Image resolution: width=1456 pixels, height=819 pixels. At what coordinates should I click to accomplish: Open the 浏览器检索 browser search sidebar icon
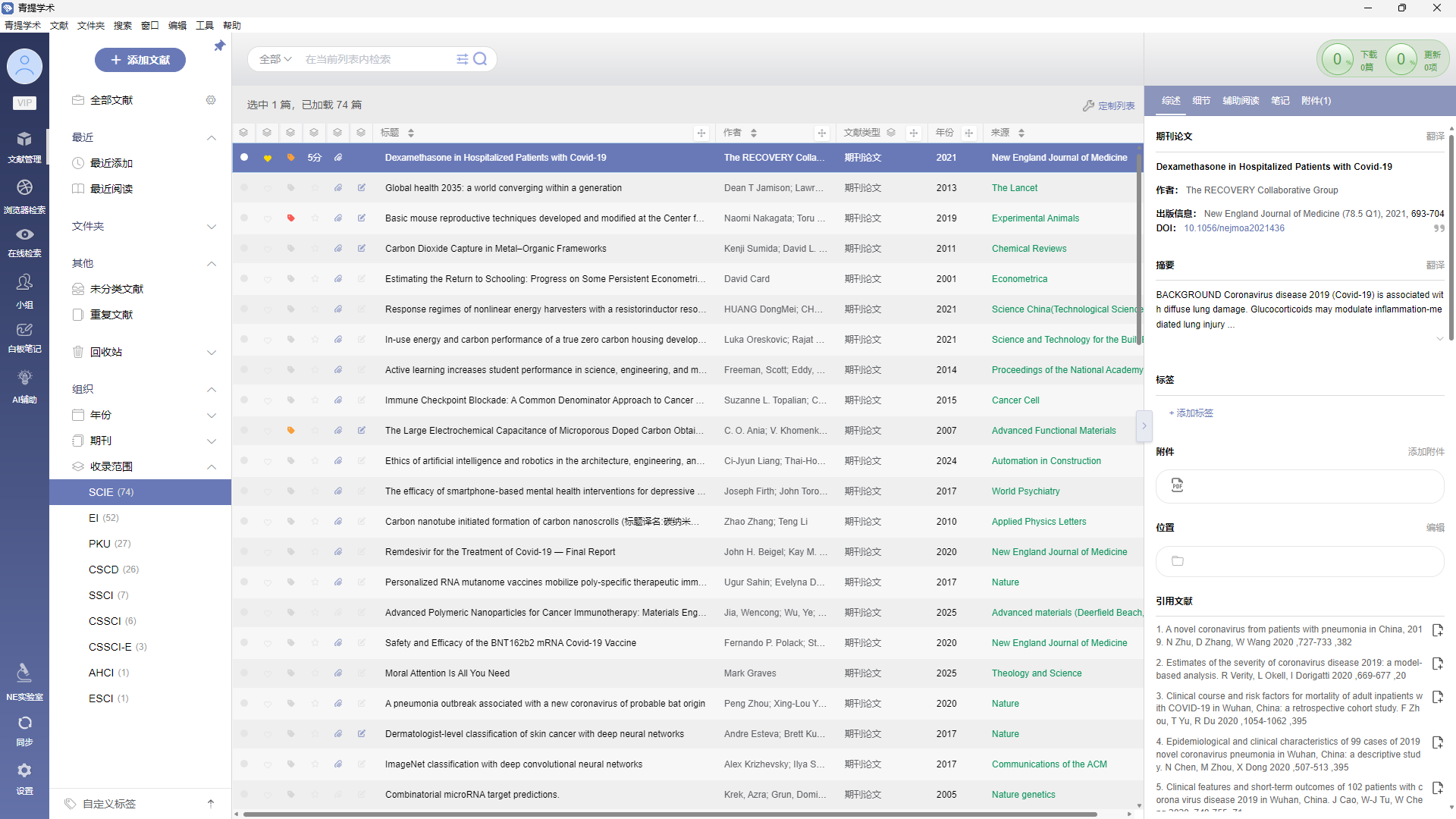(24, 196)
